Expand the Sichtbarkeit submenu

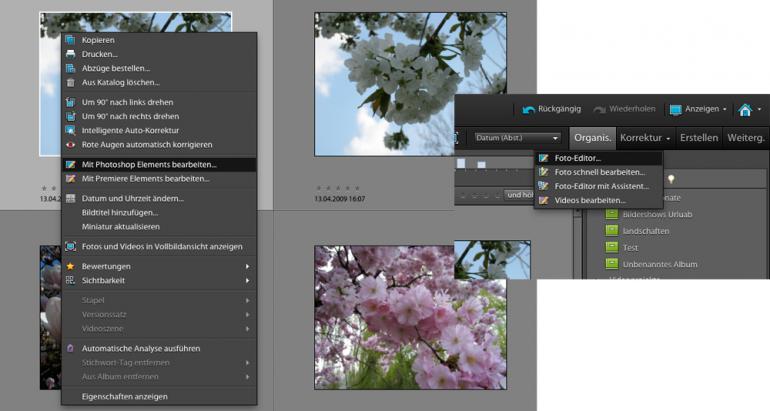tap(247, 281)
